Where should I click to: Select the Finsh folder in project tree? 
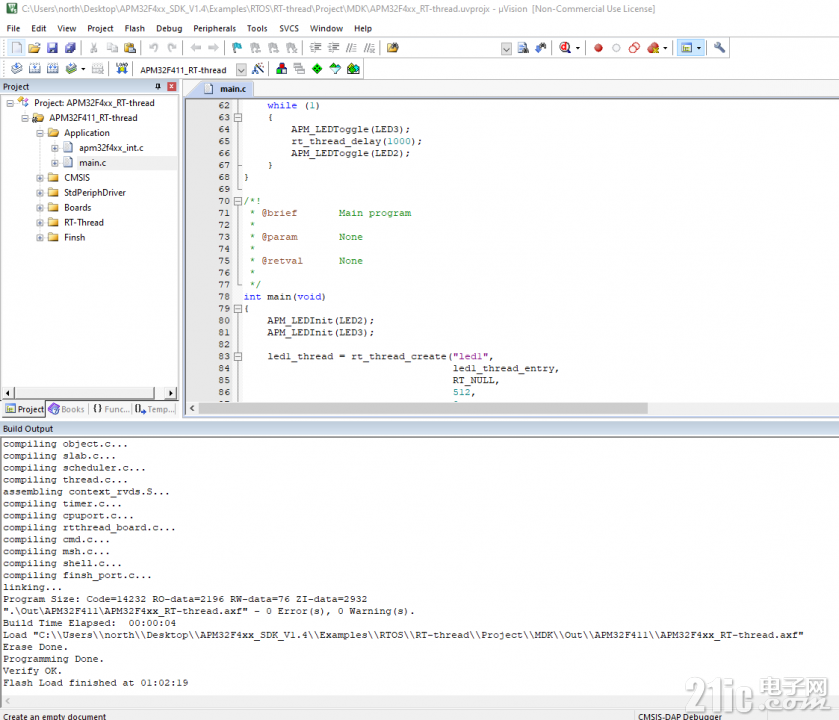click(74, 238)
